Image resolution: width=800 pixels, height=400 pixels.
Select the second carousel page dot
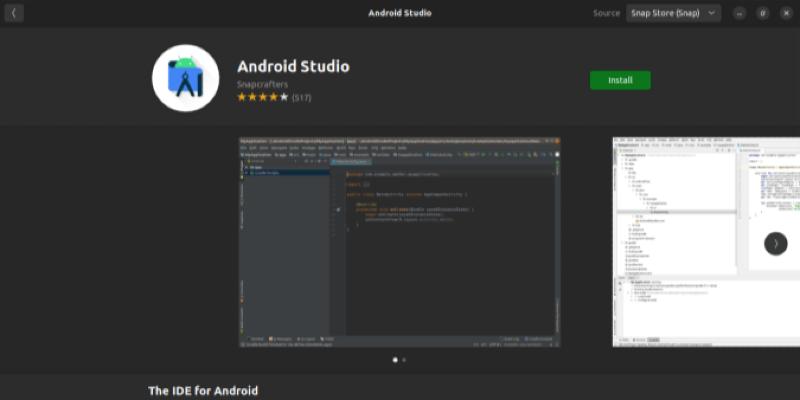(x=404, y=359)
